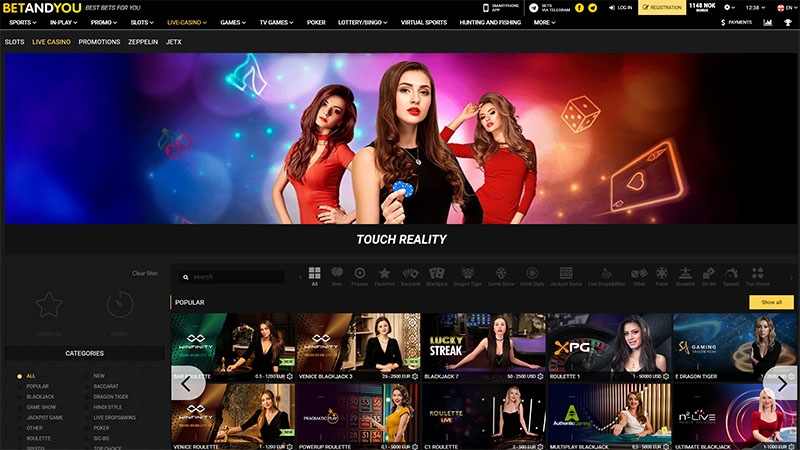This screenshot has width=800, height=450.
Task: Expand the PROMO dropdown menu
Action: [104, 22]
